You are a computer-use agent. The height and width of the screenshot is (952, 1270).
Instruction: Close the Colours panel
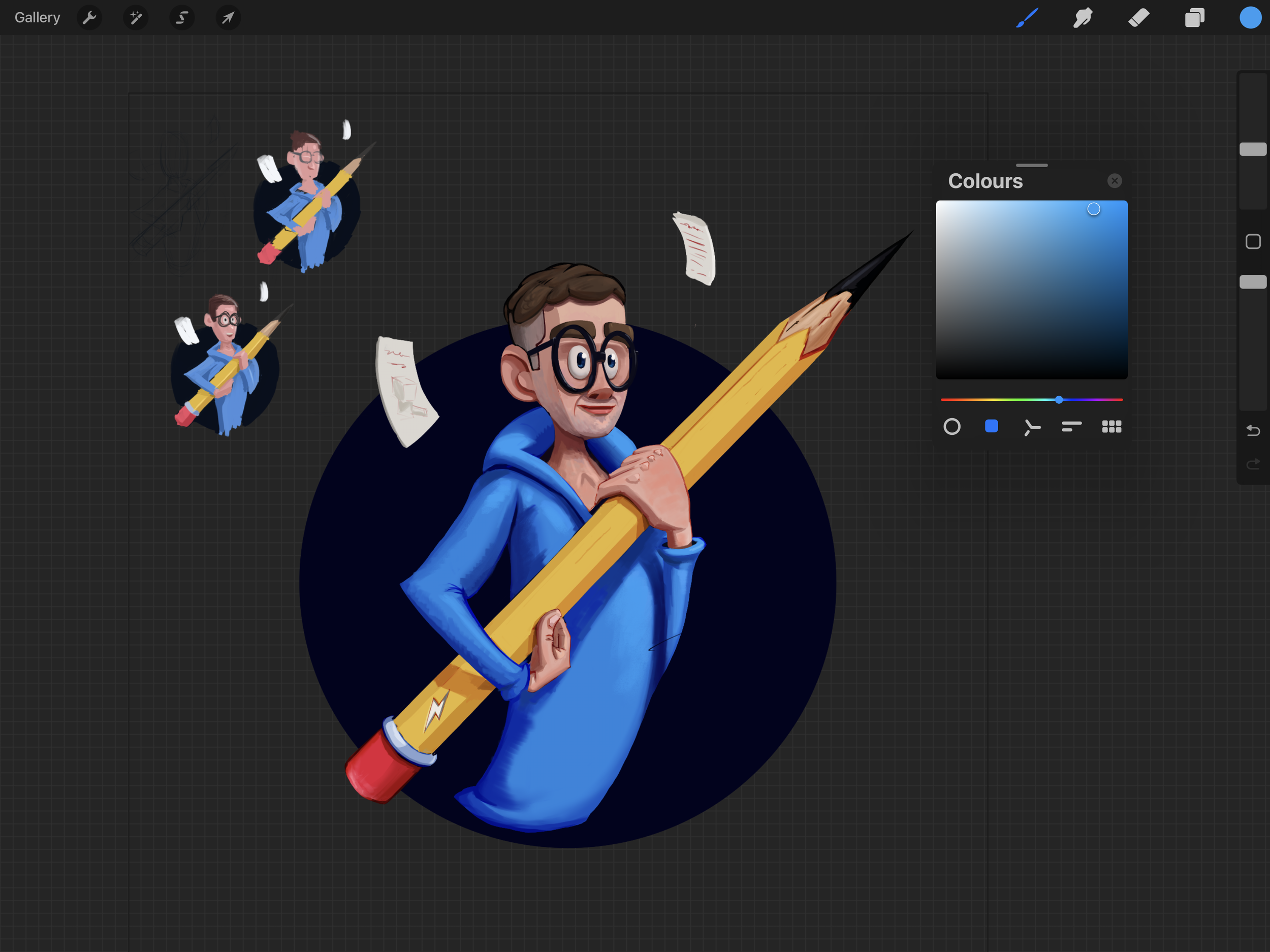(1115, 181)
